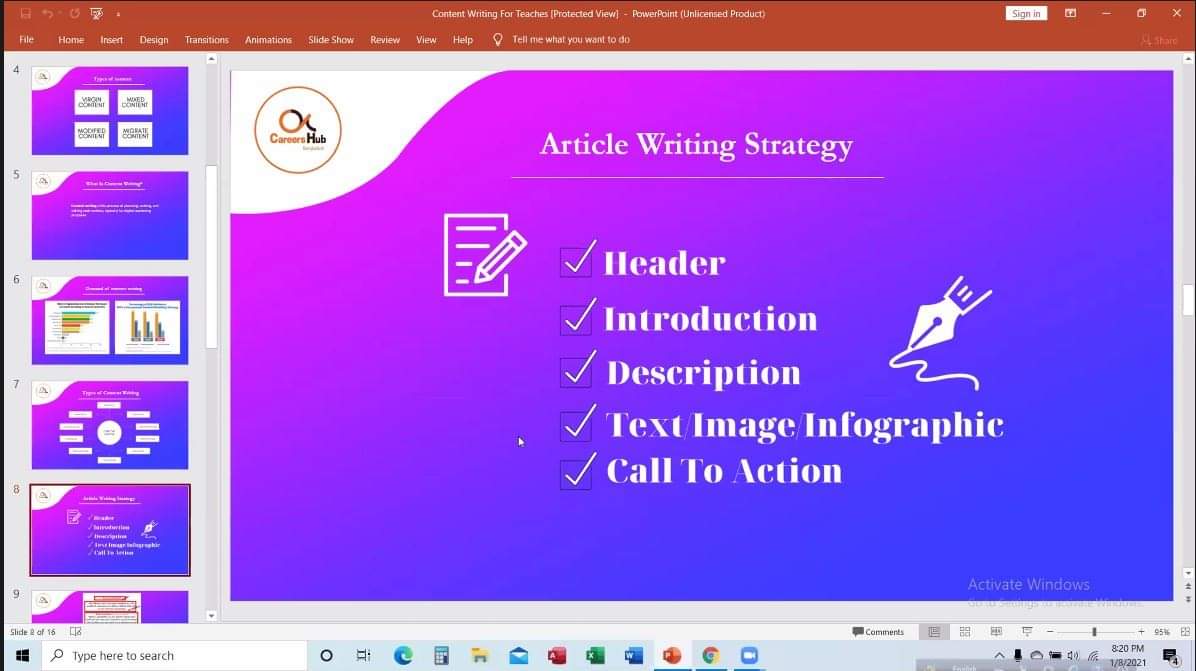Start Slide Show from status bar icon
The height and width of the screenshot is (671, 1196).
point(1027,631)
